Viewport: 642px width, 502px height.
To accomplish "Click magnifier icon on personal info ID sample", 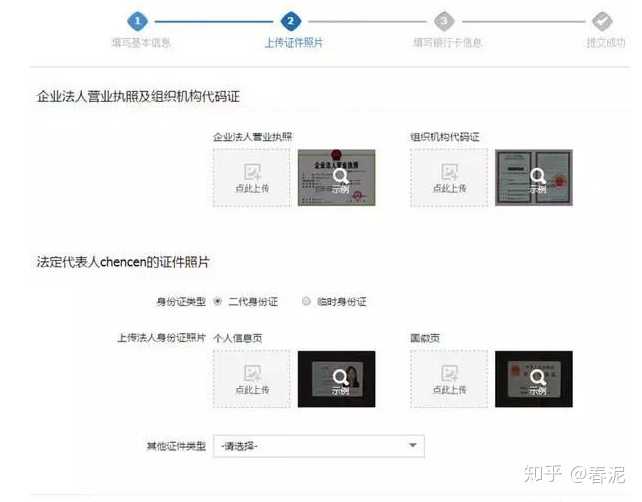I will pyautogui.click(x=340, y=377).
